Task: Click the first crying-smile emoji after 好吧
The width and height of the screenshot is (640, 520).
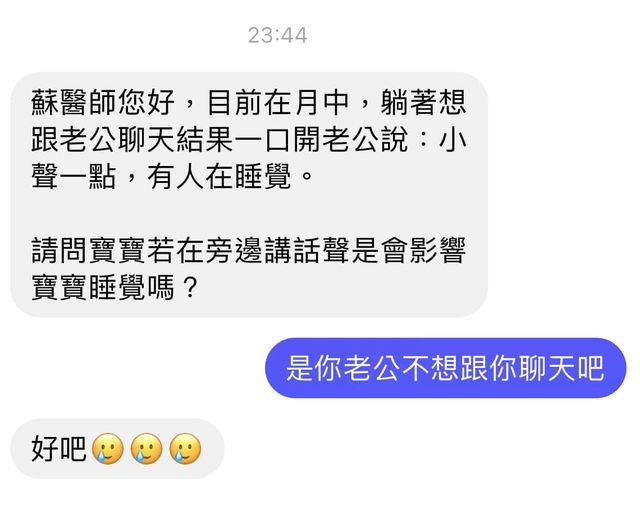Action: click(108, 448)
